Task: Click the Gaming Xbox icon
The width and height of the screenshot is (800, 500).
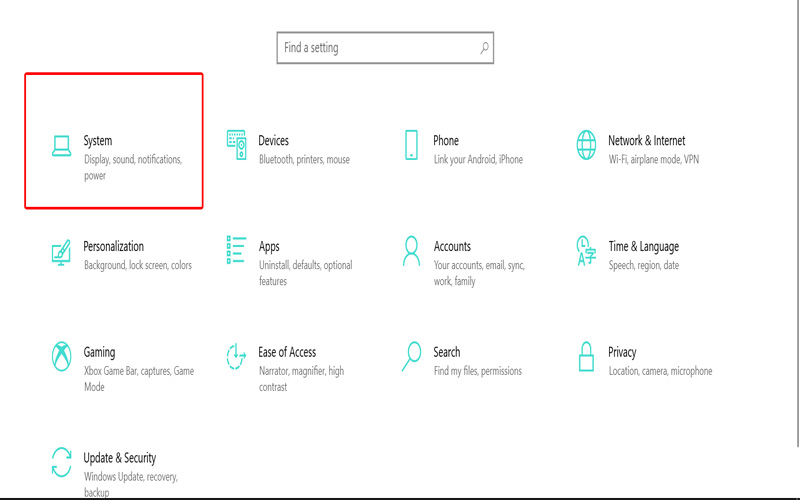Action: click(62, 356)
